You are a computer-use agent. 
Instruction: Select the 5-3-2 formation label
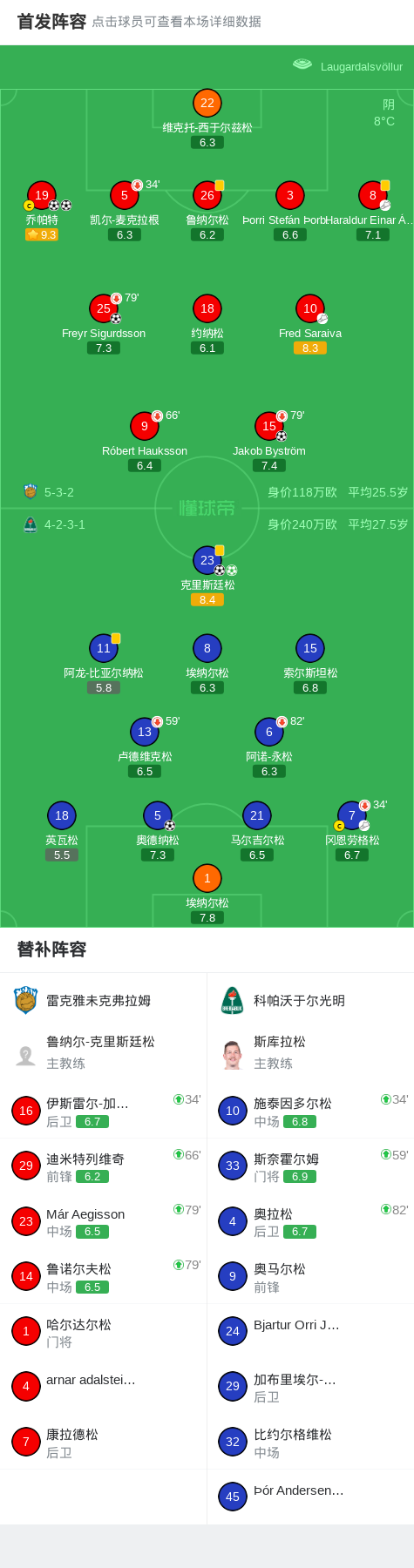(x=59, y=492)
